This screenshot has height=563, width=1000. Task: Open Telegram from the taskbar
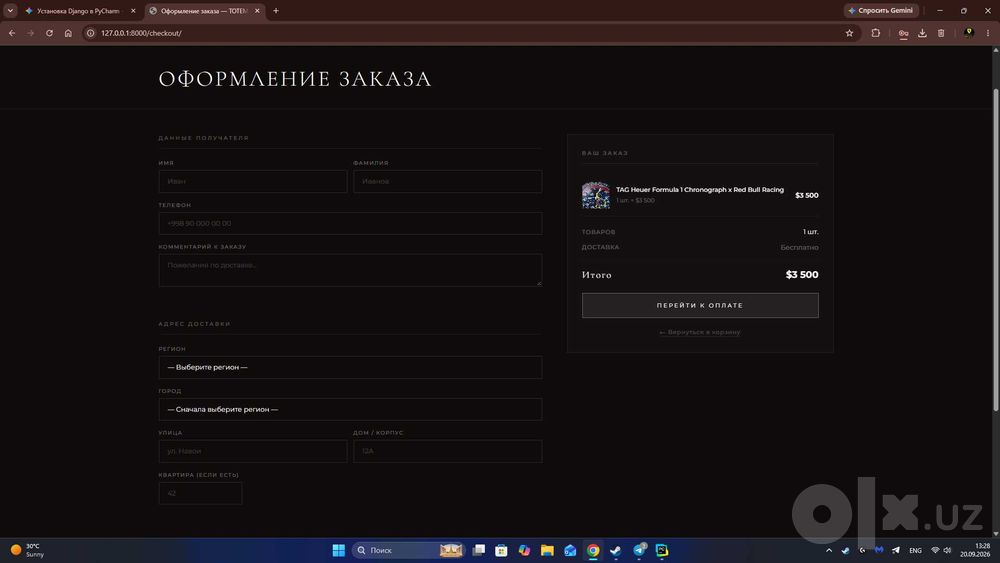click(639, 550)
